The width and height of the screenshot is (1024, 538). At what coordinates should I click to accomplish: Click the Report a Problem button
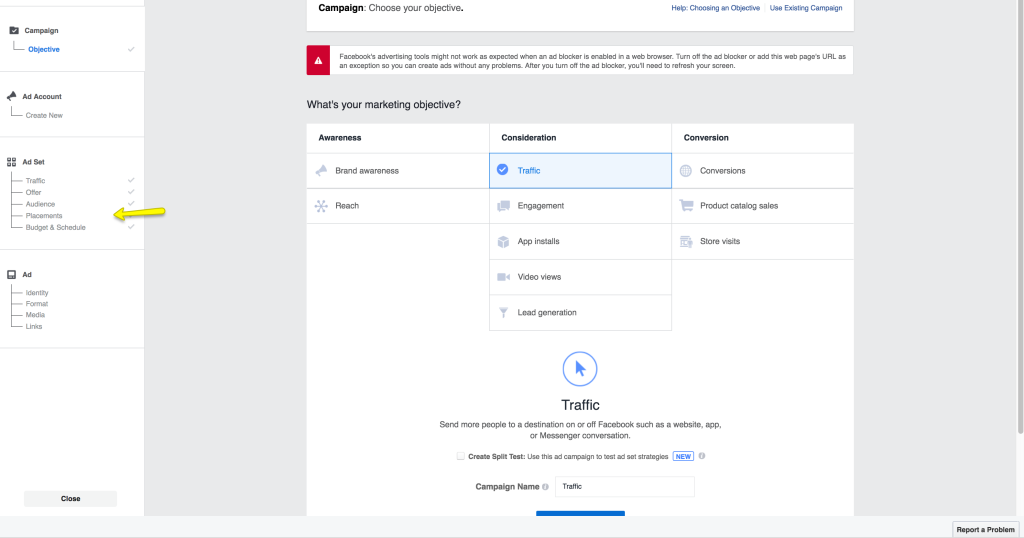coord(985,530)
